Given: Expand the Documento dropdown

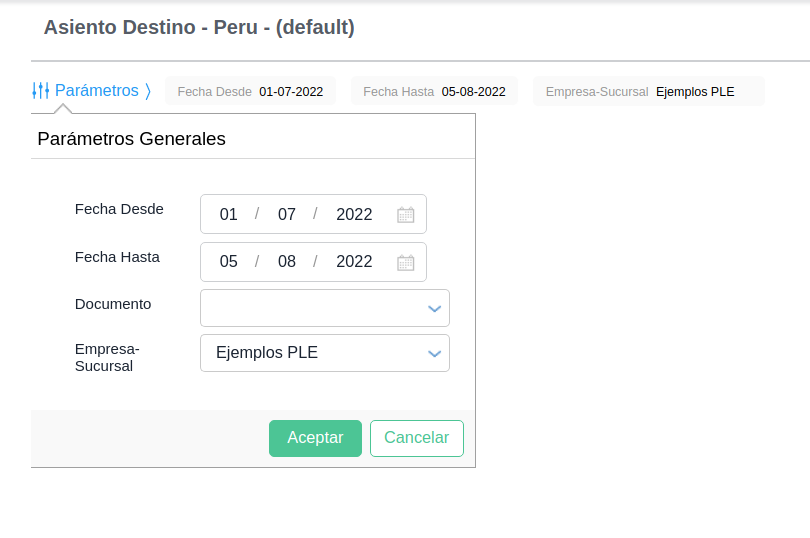Looking at the screenshot, I should tap(434, 309).
